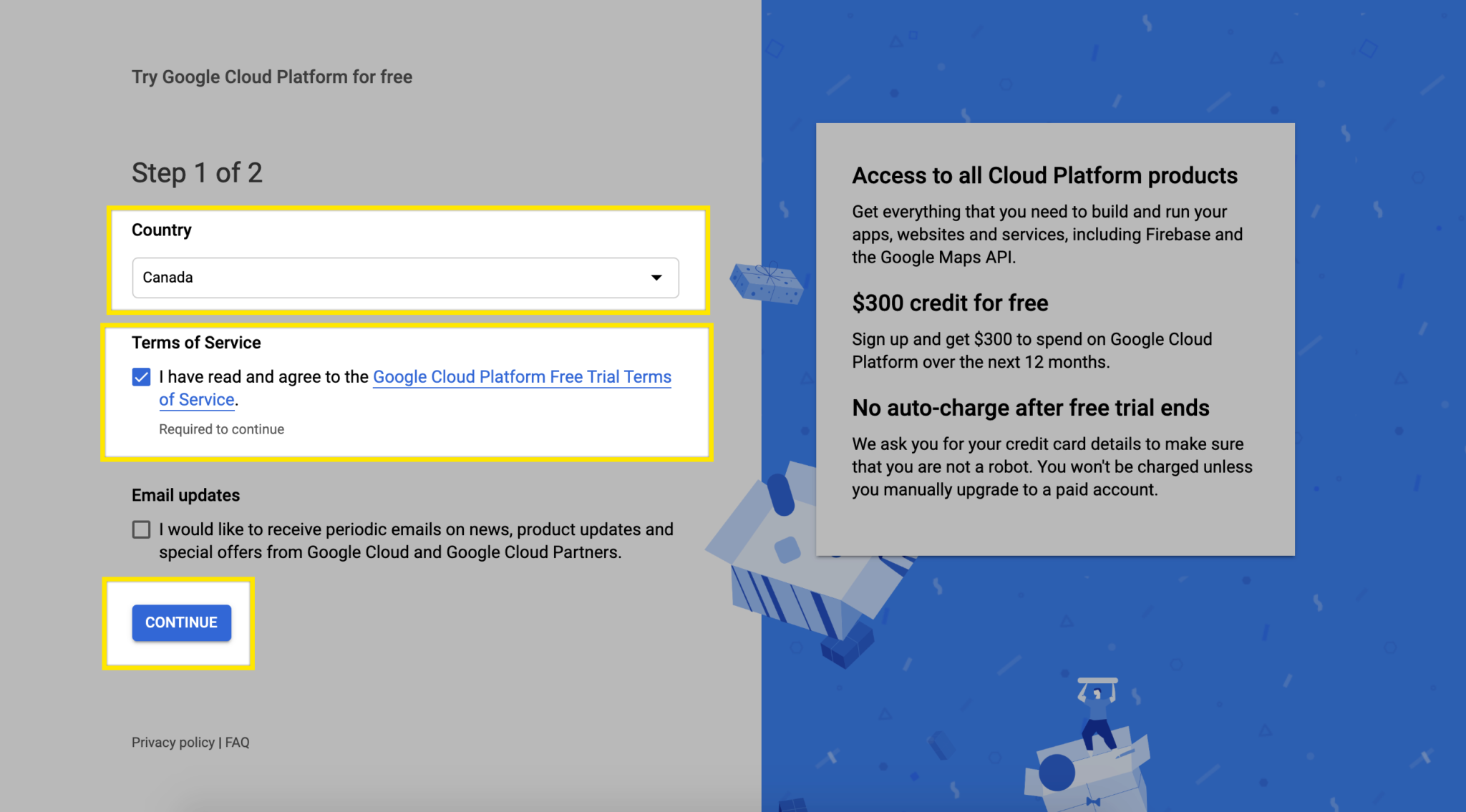Click 'Access to all Cloud Platform products' heading

click(x=1044, y=176)
